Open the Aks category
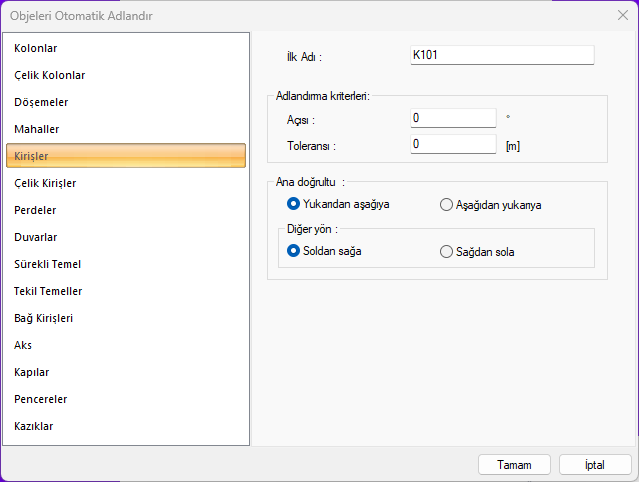 click(x=24, y=345)
